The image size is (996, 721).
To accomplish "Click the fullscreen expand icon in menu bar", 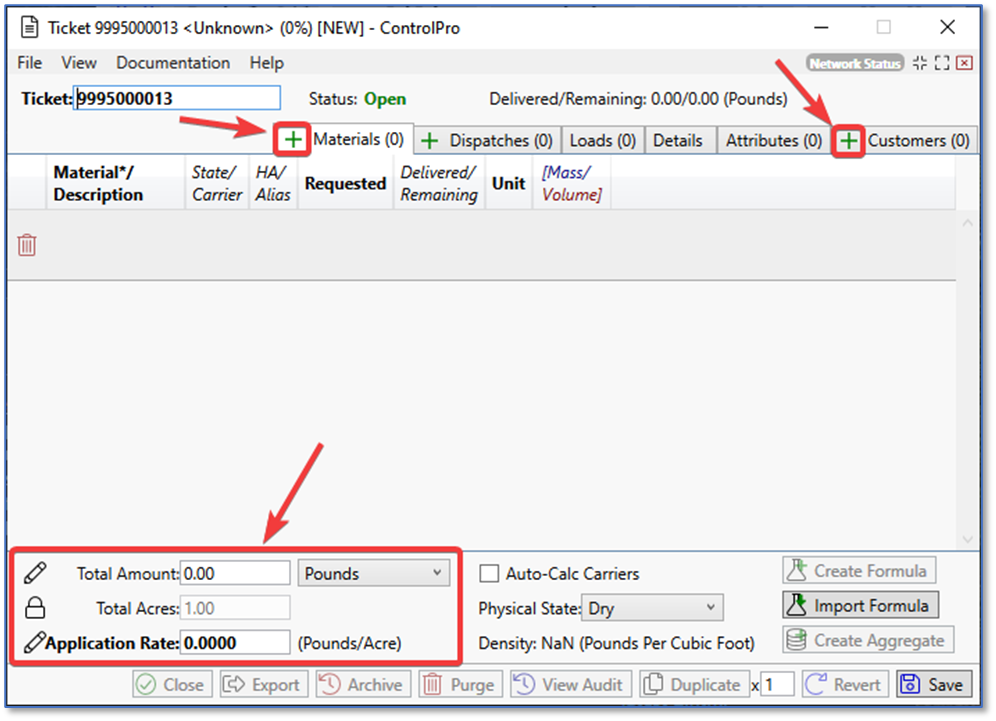I will (x=941, y=63).
